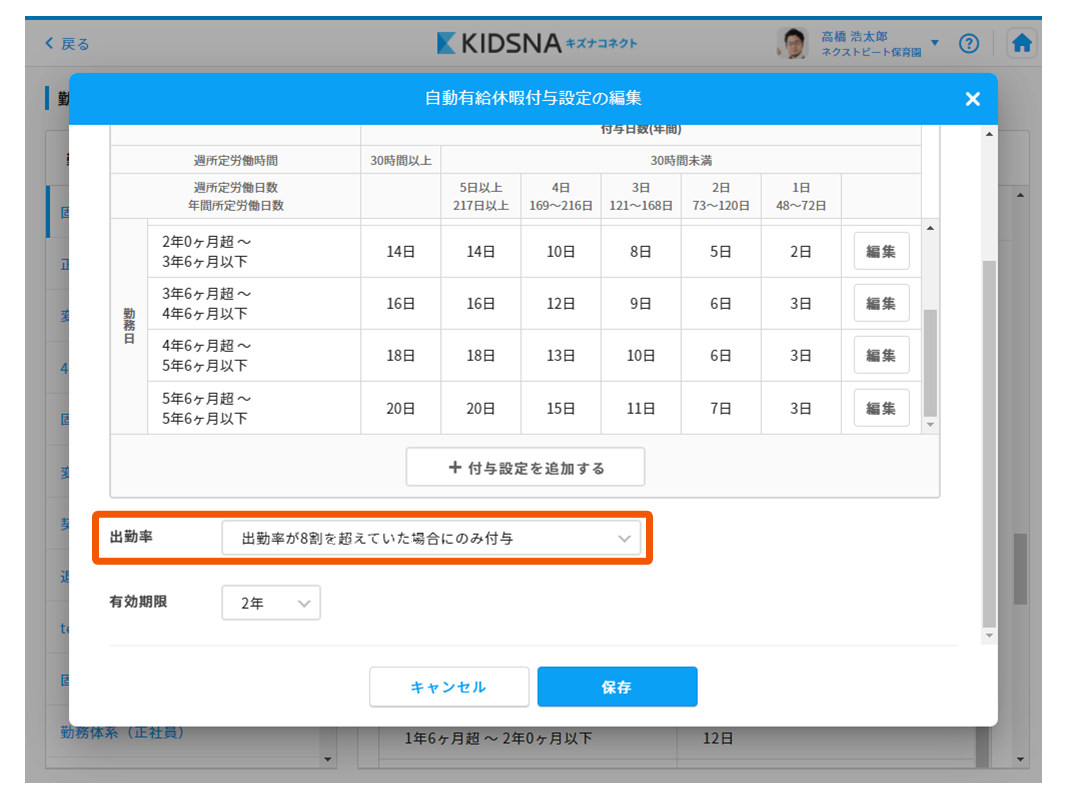Open the help question mark icon

[968, 43]
